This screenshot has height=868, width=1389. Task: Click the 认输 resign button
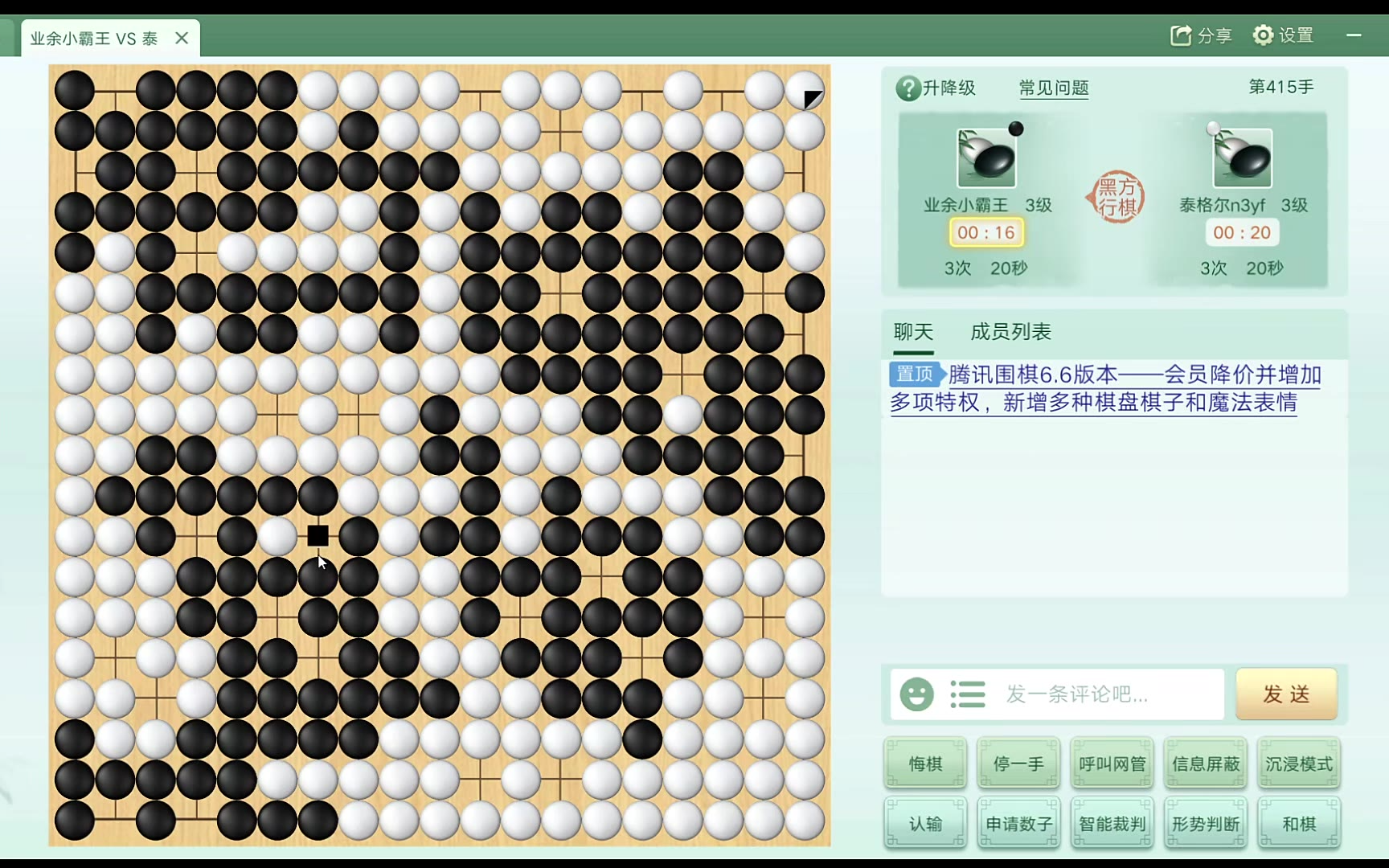coord(925,824)
